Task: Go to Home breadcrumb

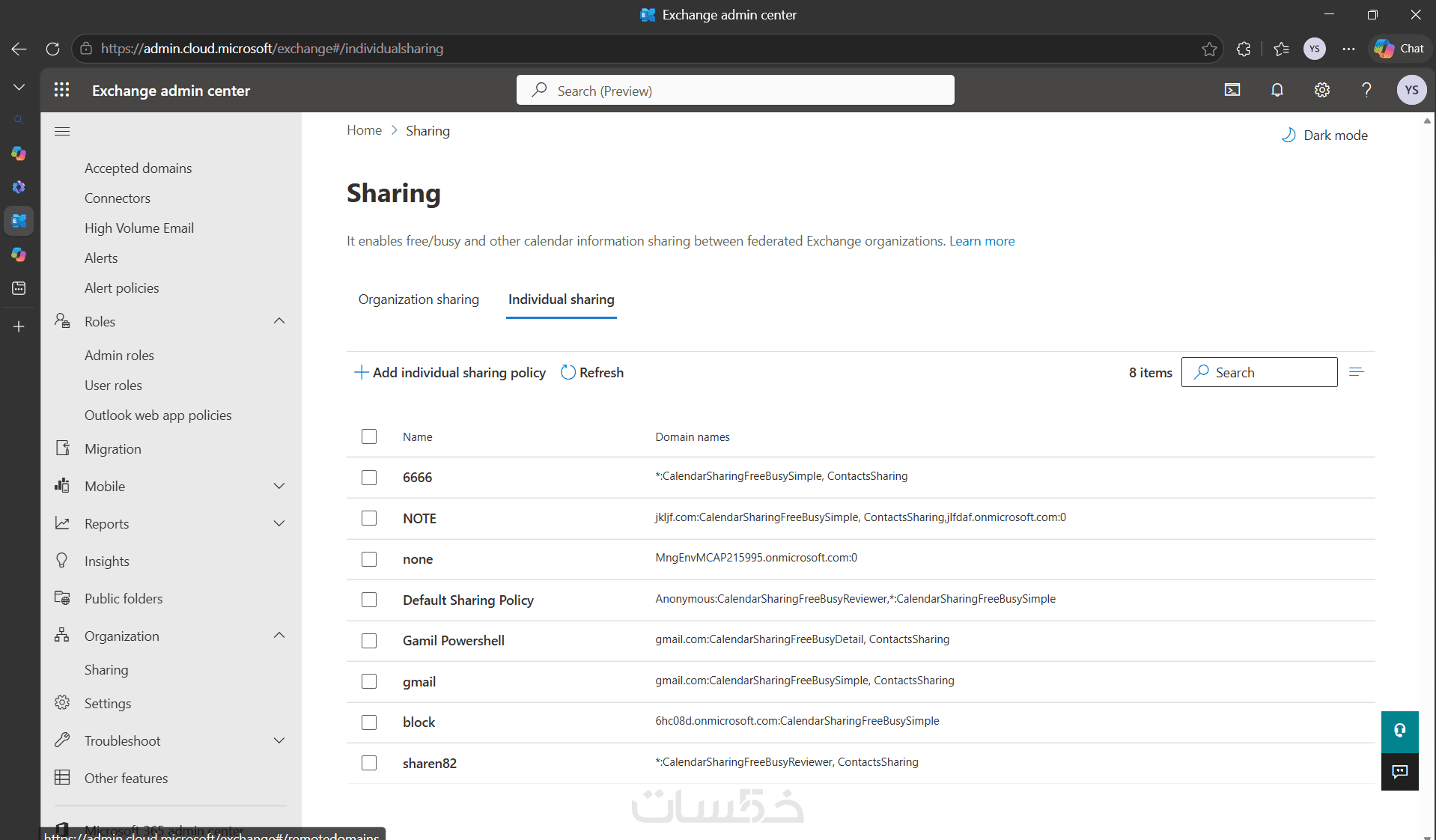Action: point(365,131)
